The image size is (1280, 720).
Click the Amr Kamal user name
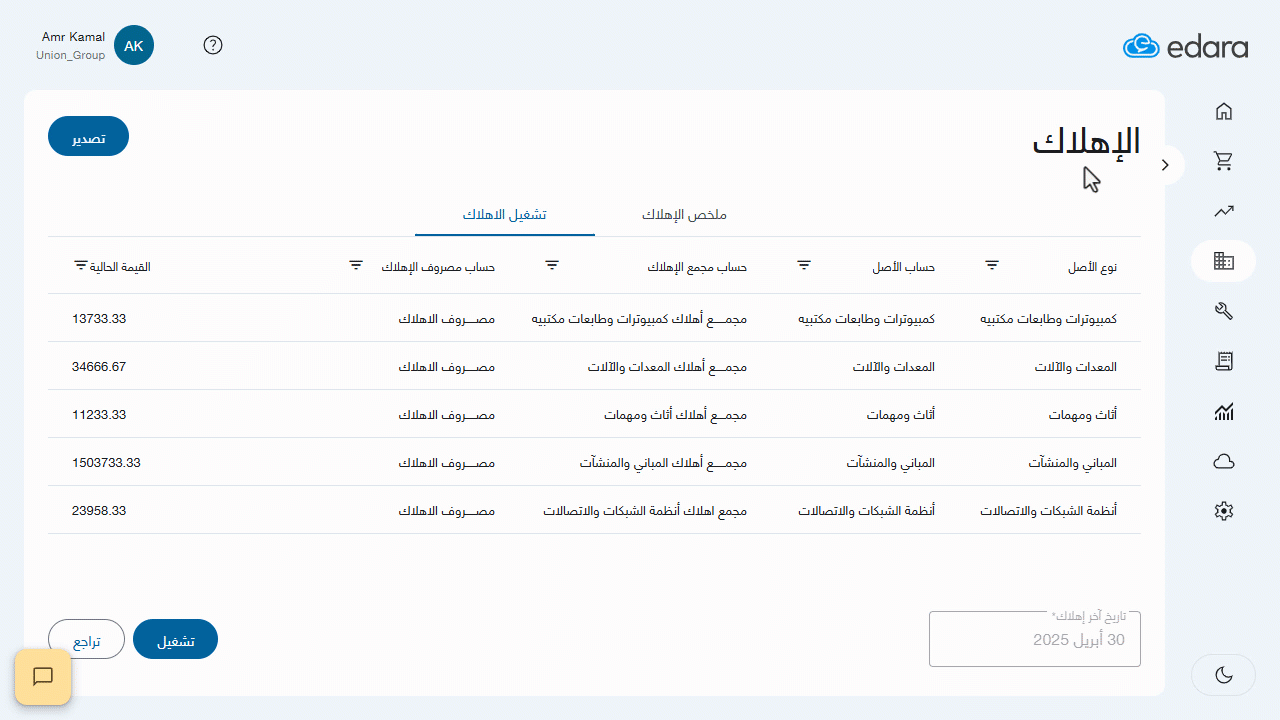(x=73, y=37)
